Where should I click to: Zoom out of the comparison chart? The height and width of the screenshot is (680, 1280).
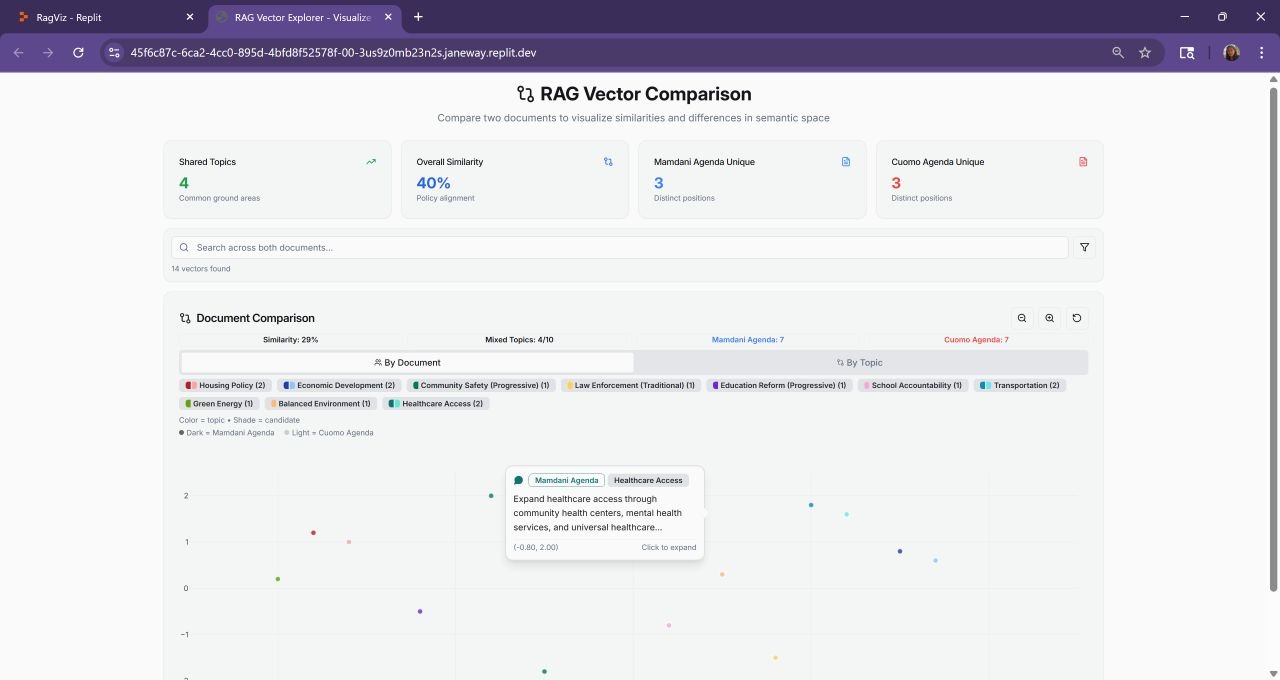1022,318
